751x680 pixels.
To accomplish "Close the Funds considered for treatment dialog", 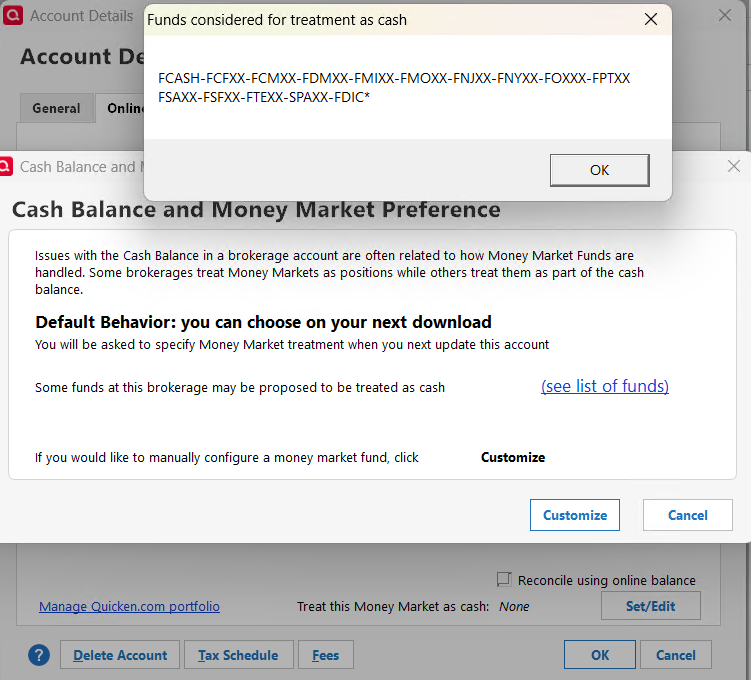I will click(x=650, y=19).
